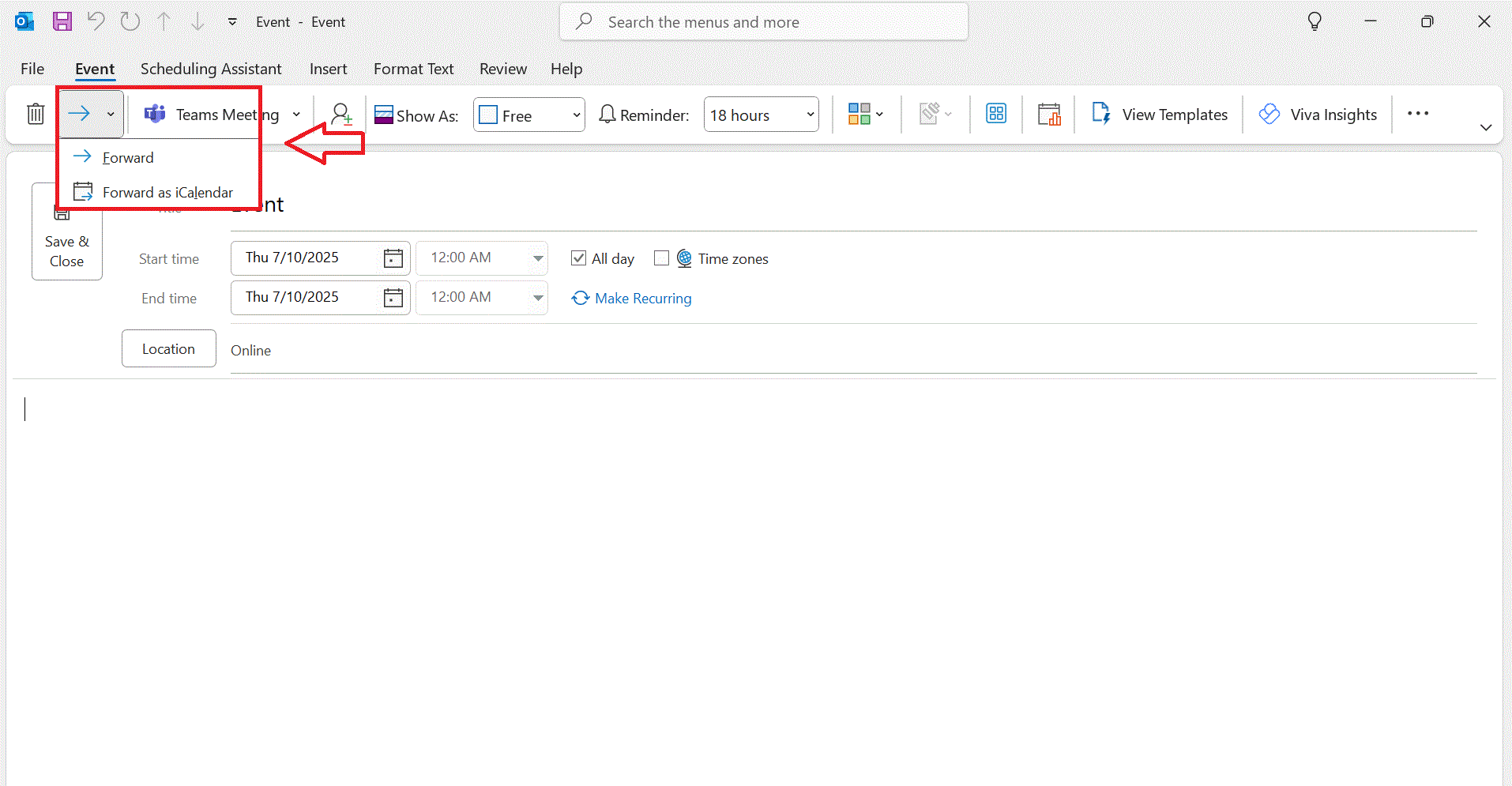
Task: Expand the Reminder time dropdown
Action: click(808, 114)
